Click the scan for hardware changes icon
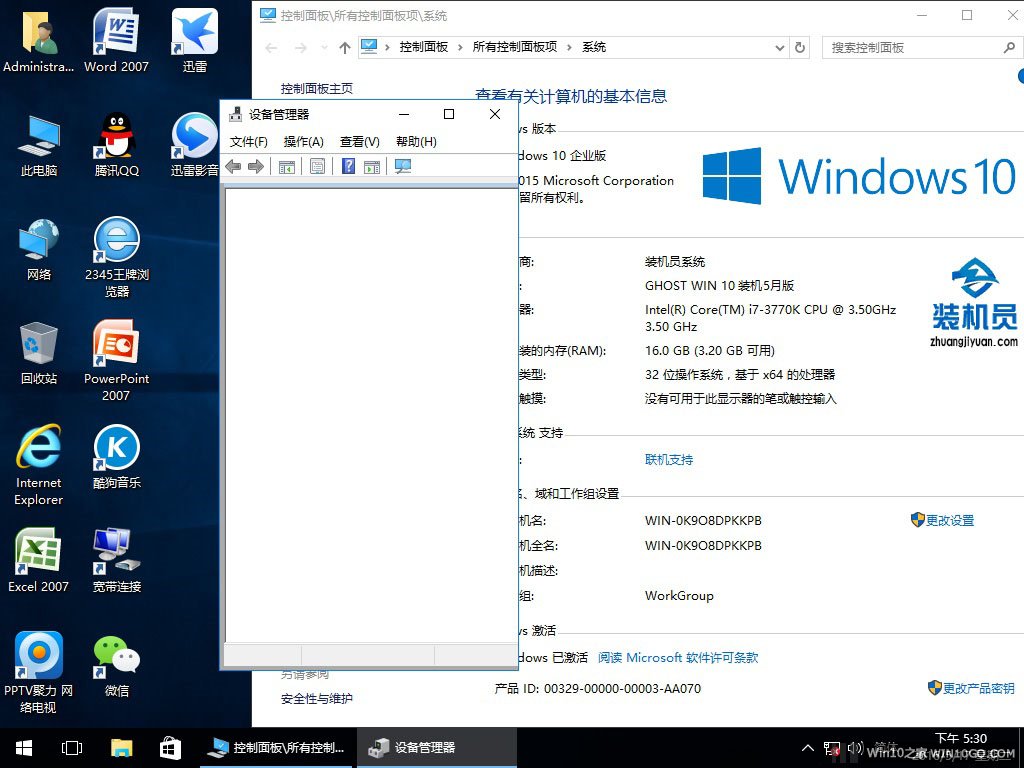 [x=403, y=167]
